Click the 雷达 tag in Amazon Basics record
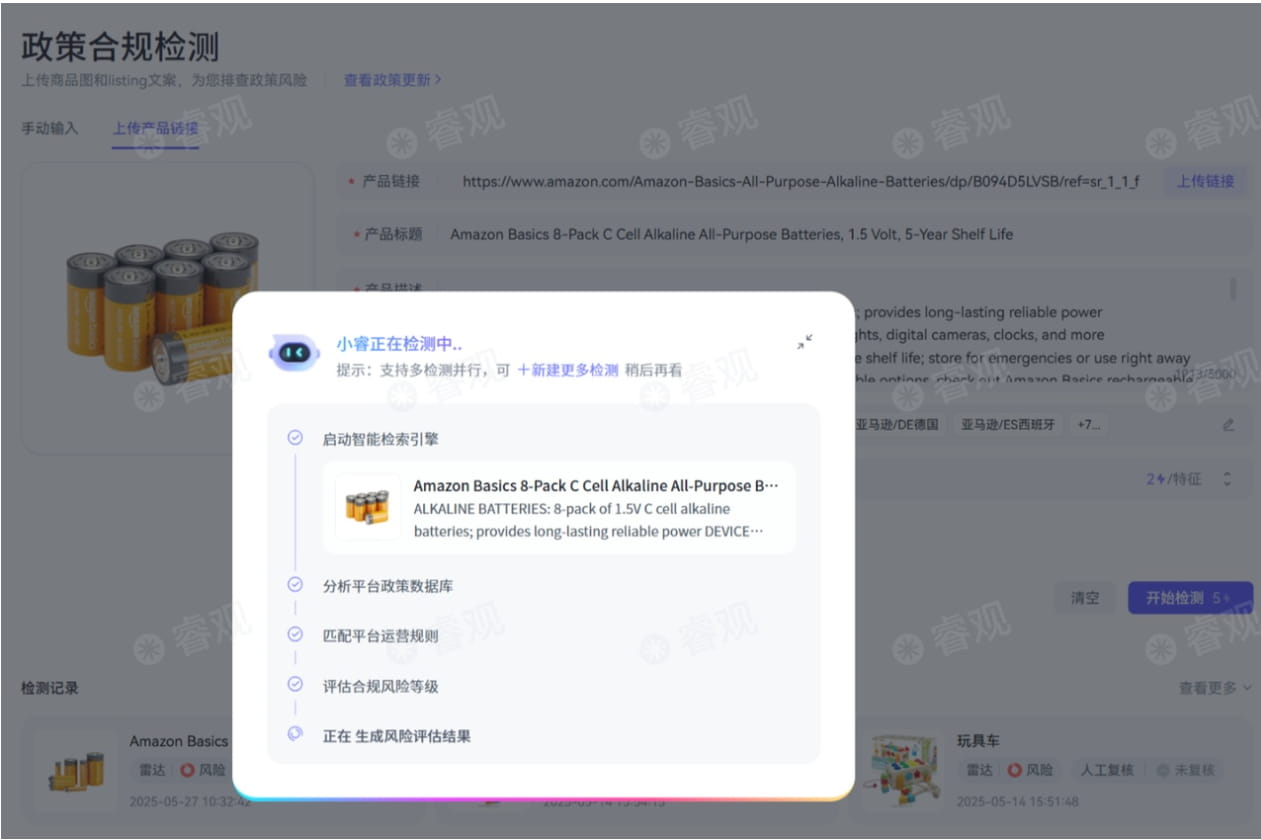This screenshot has height=840, width=1261. (151, 770)
